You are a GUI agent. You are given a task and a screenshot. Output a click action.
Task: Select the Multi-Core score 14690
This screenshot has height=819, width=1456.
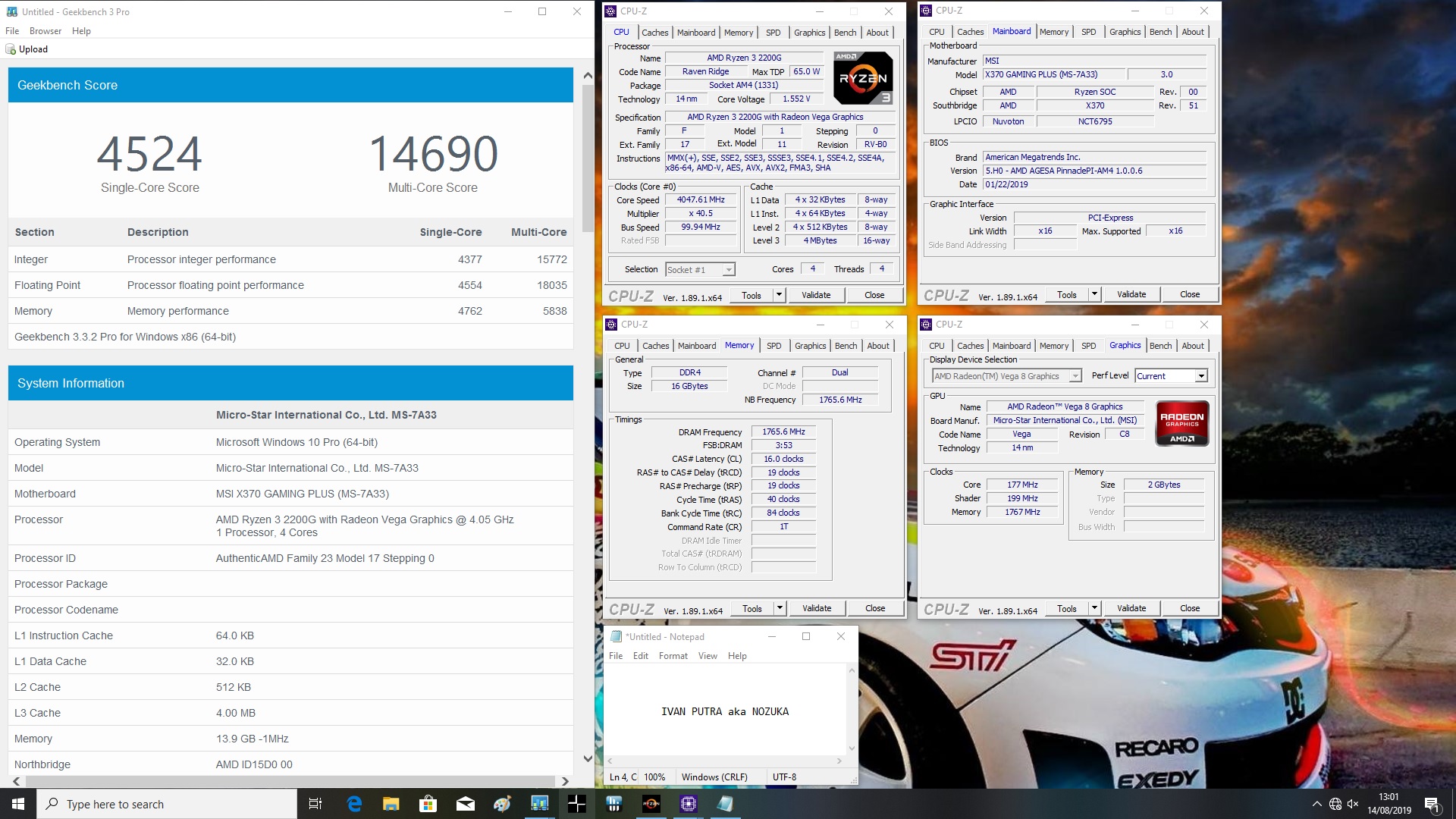coord(433,154)
